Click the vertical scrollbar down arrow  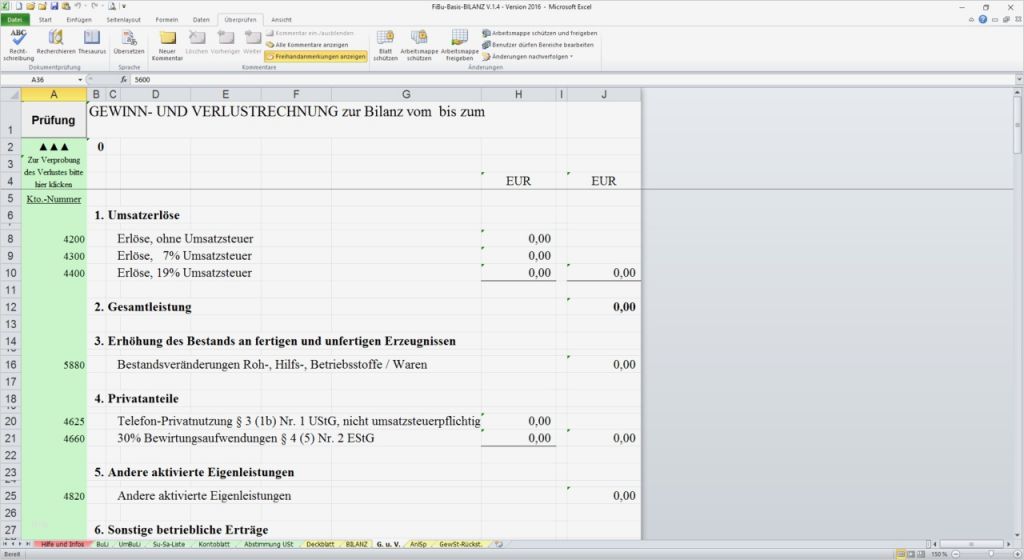(x=1018, y=535)
